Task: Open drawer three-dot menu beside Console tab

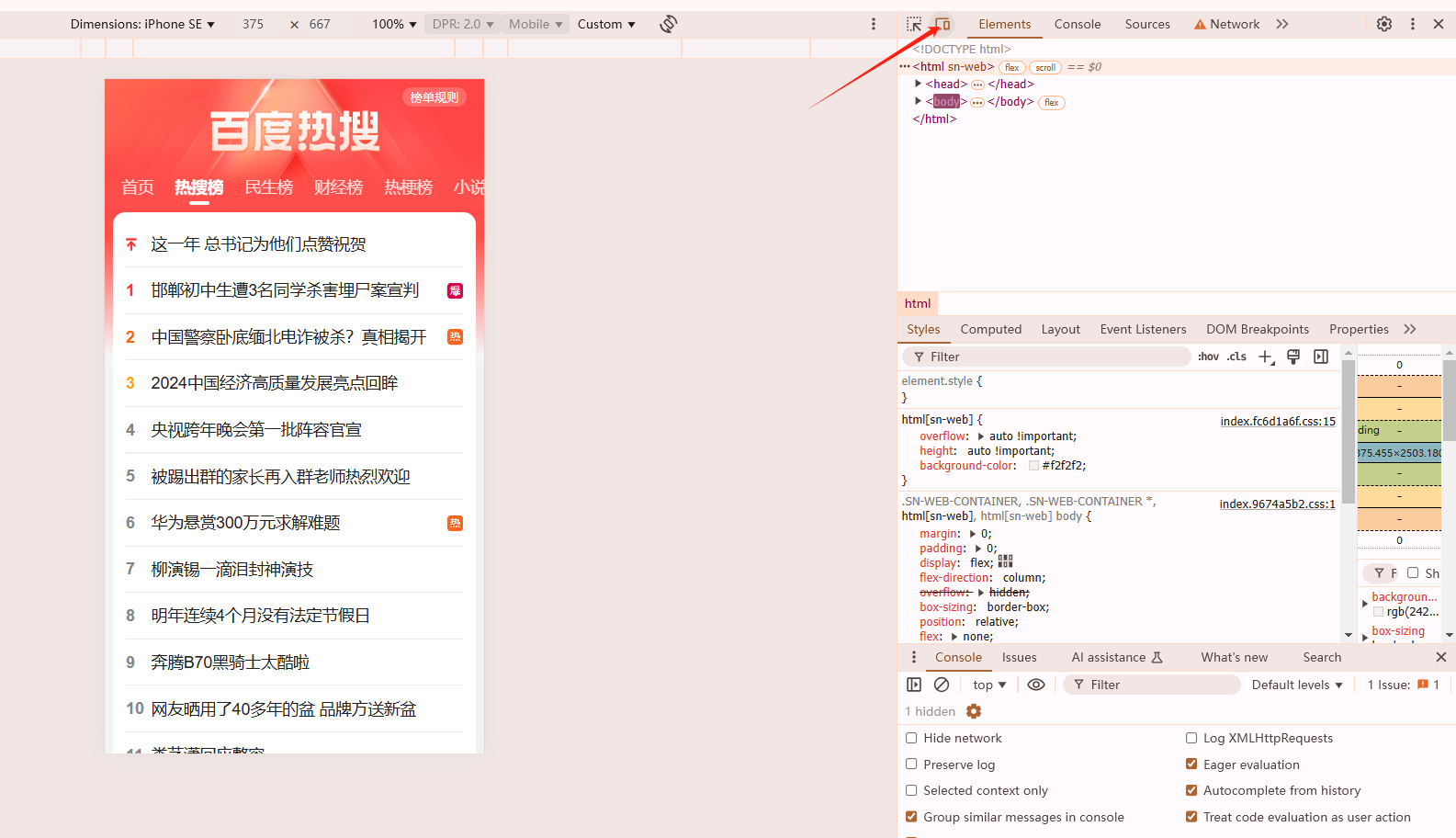Action: [x=913, y=657]
